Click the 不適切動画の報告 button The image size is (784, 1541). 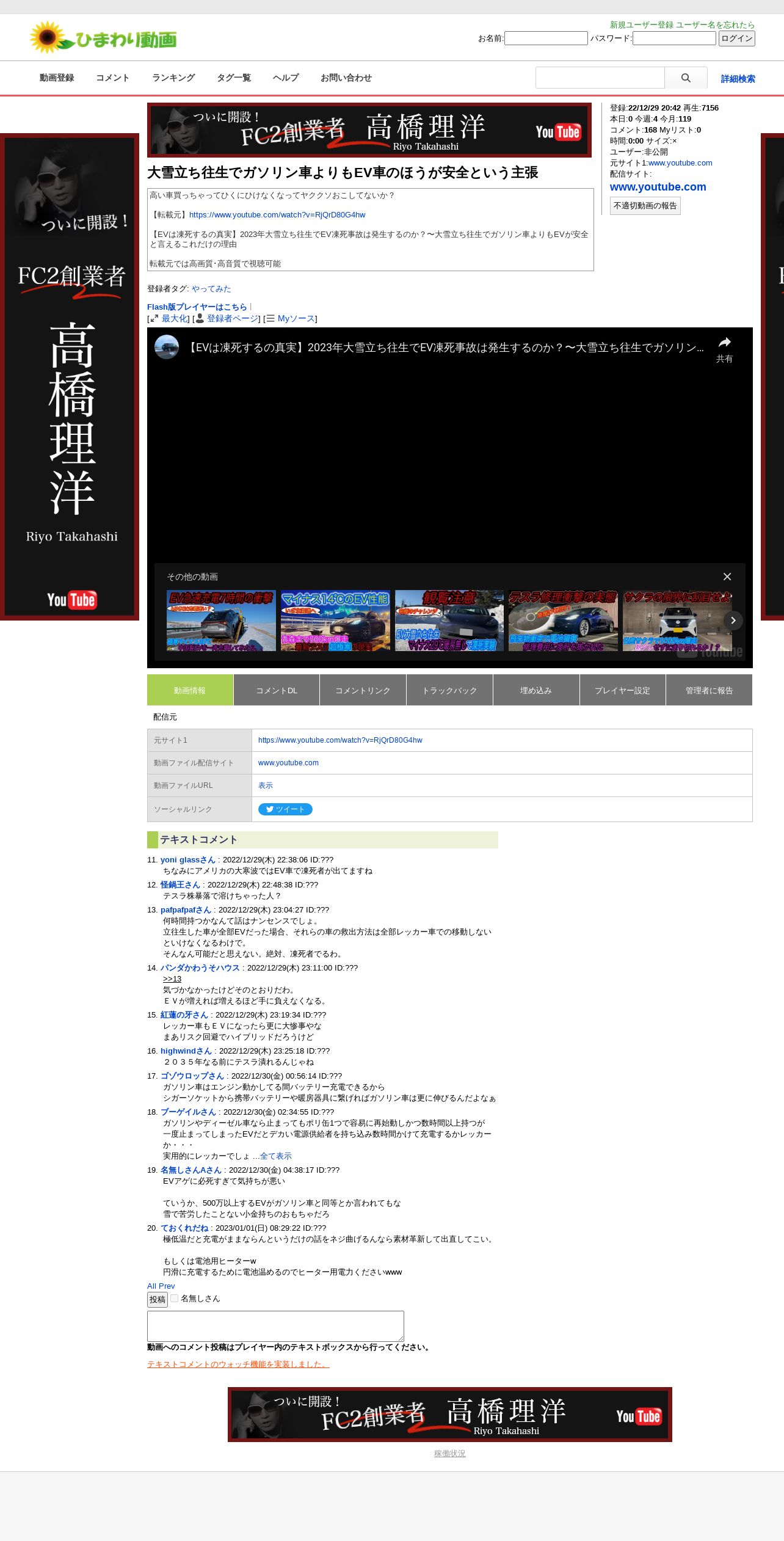click(x=645, y=206)
